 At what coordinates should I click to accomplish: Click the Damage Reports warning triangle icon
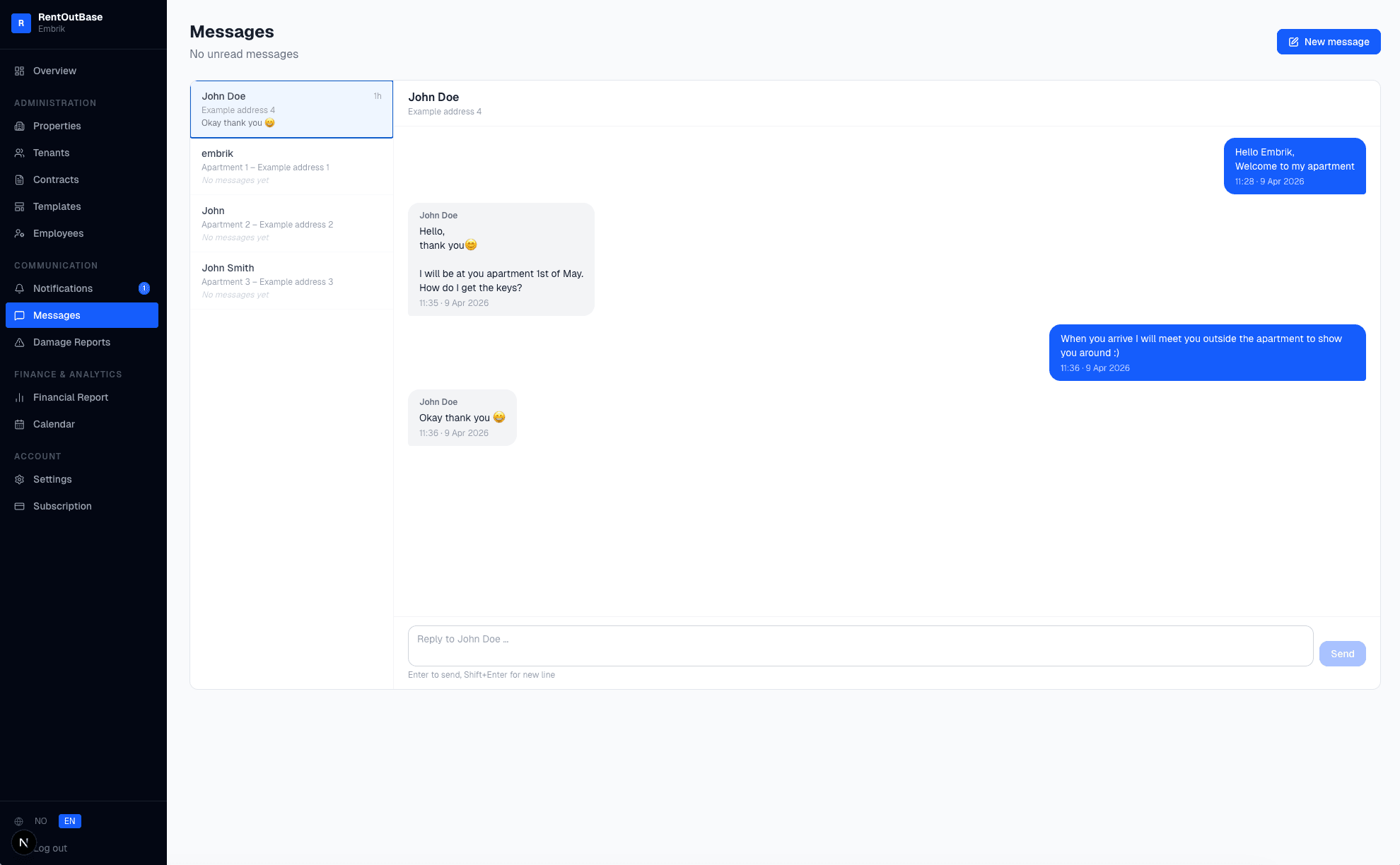coord(20,342)
